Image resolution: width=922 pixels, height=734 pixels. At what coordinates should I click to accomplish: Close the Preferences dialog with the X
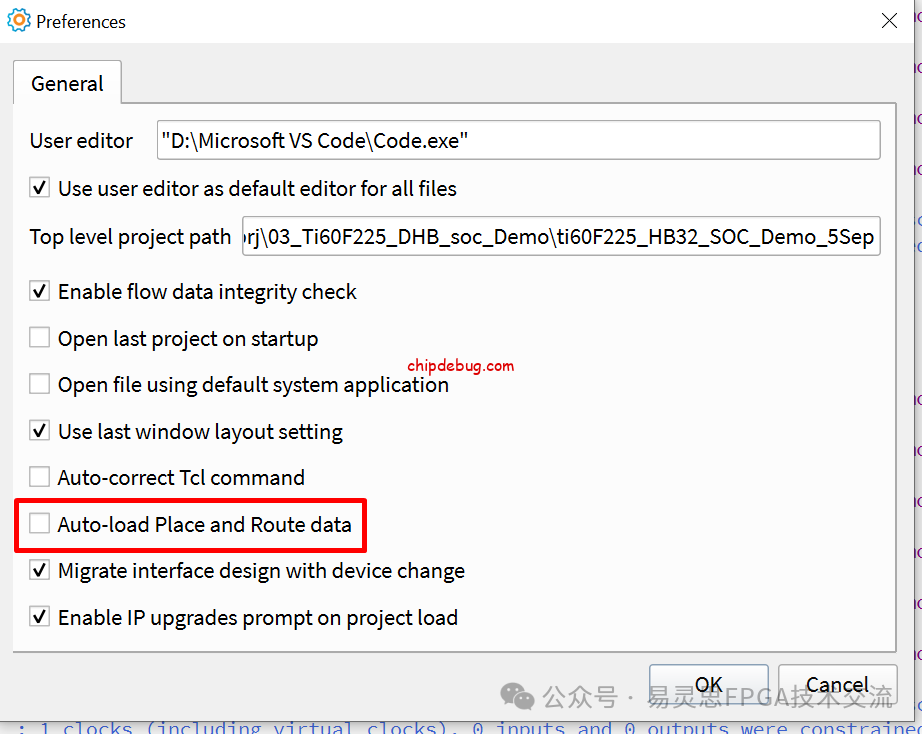coord(888,20)
